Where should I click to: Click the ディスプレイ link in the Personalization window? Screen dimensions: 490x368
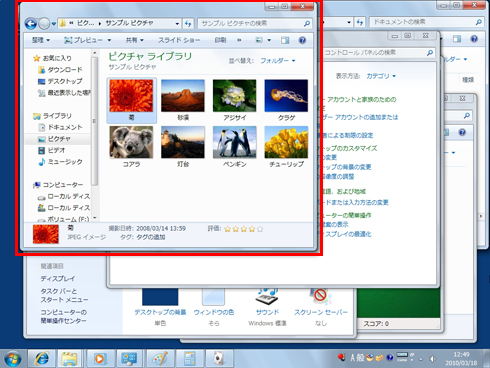click(58, 279)
